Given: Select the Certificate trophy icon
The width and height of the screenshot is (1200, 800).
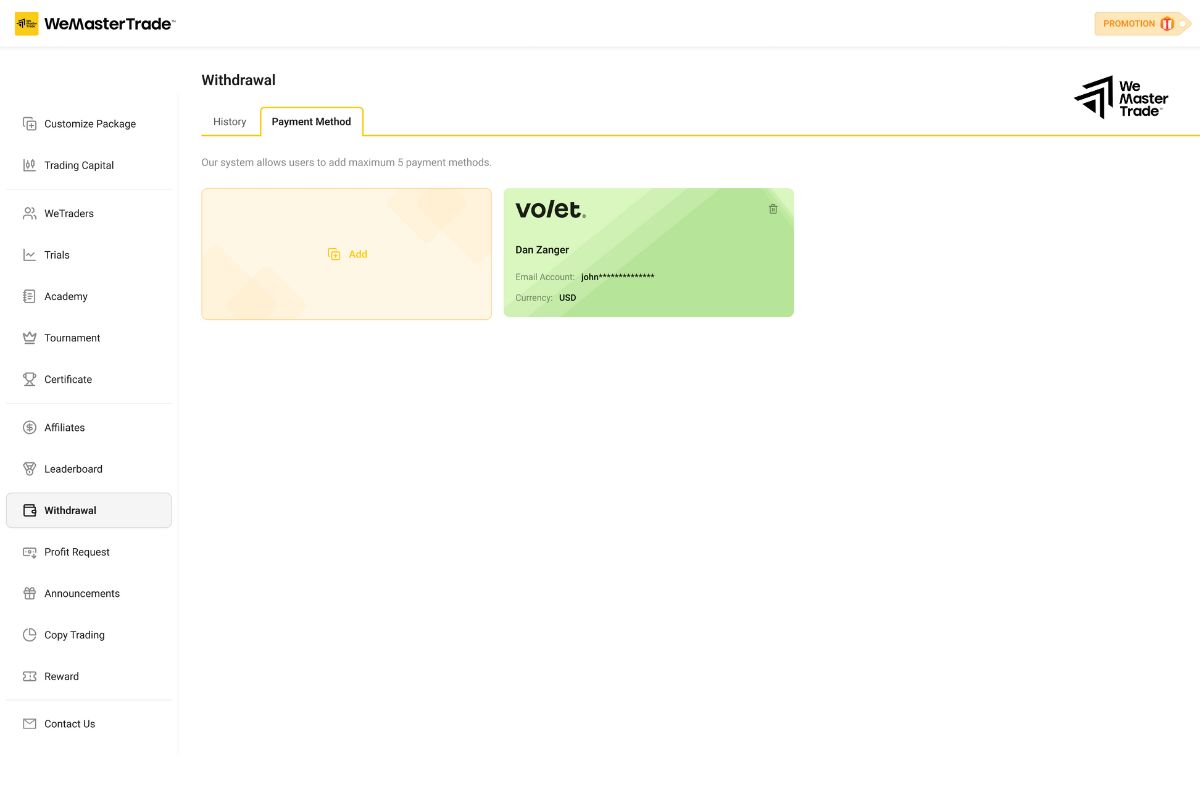Looking at the screenshot, I should coord(29,379).
